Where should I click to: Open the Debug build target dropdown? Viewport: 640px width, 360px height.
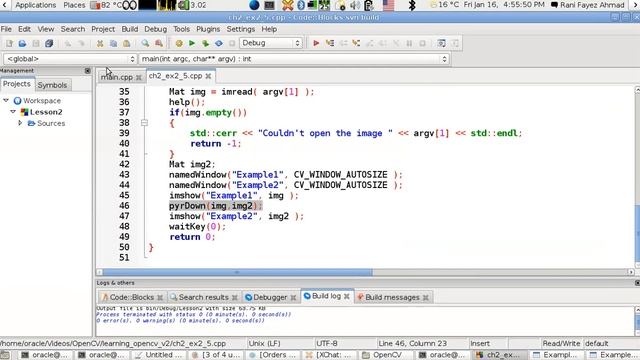click(x=271, y=43)
